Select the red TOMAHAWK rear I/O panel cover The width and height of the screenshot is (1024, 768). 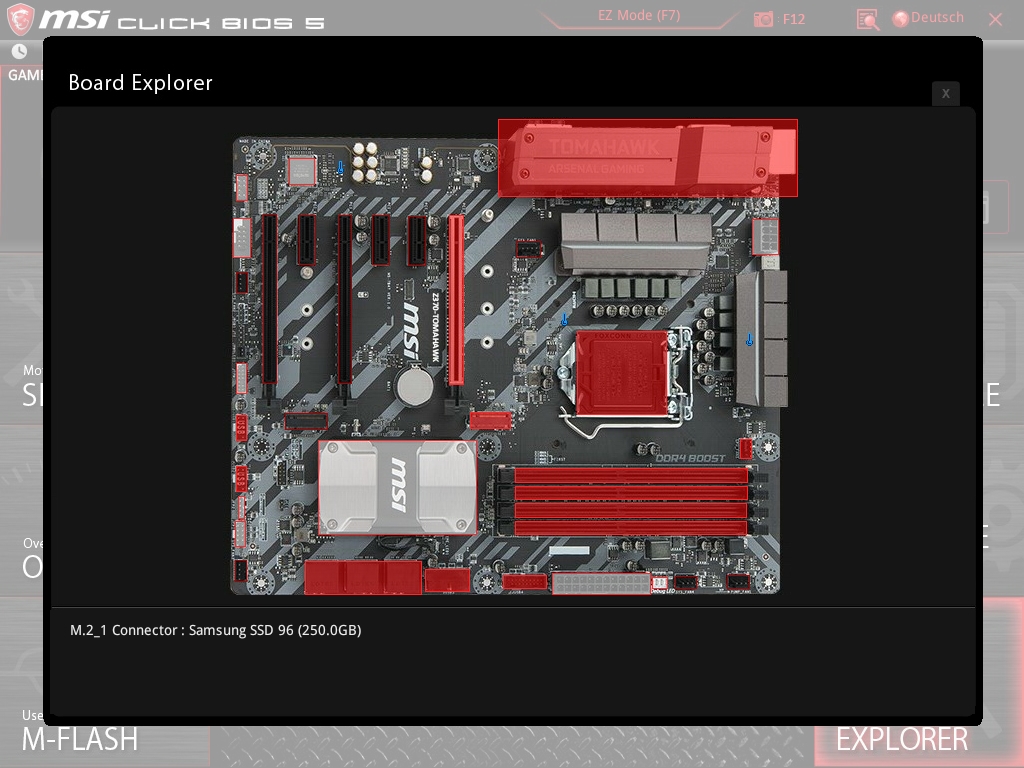pyautogui.click(x=647, y=157)
